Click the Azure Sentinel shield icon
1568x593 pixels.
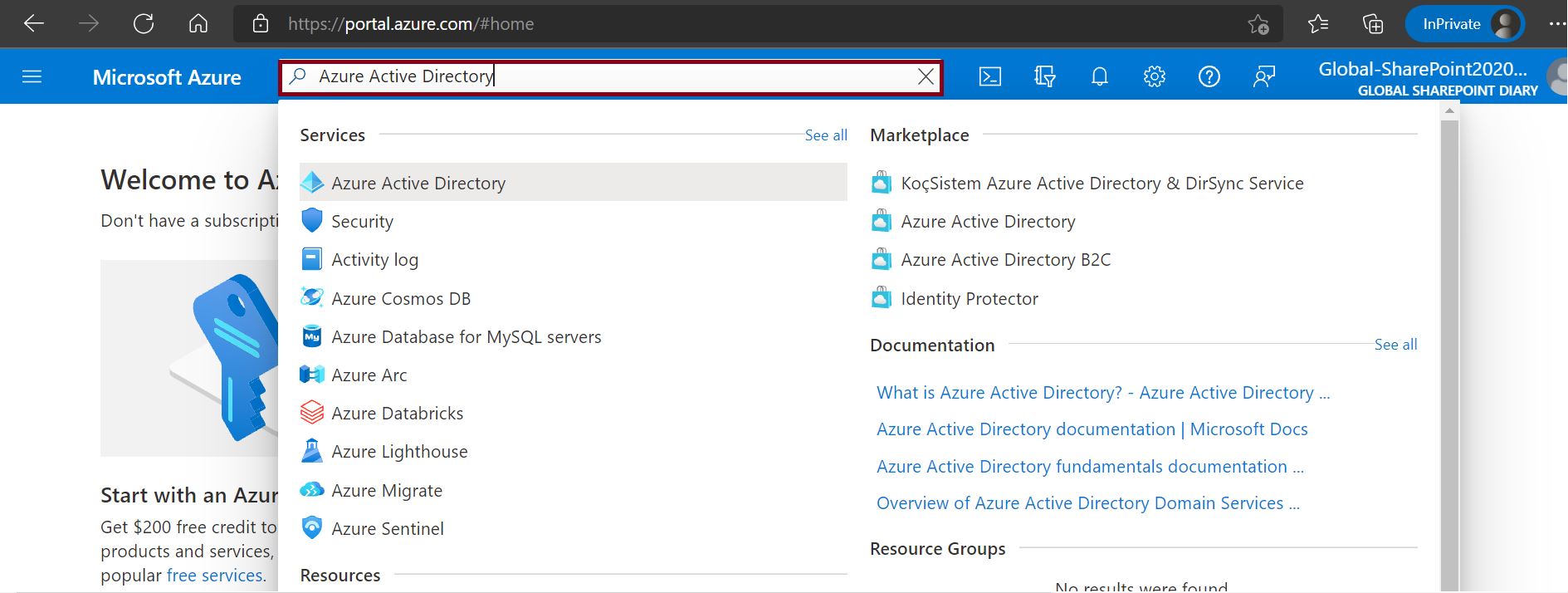312,527
